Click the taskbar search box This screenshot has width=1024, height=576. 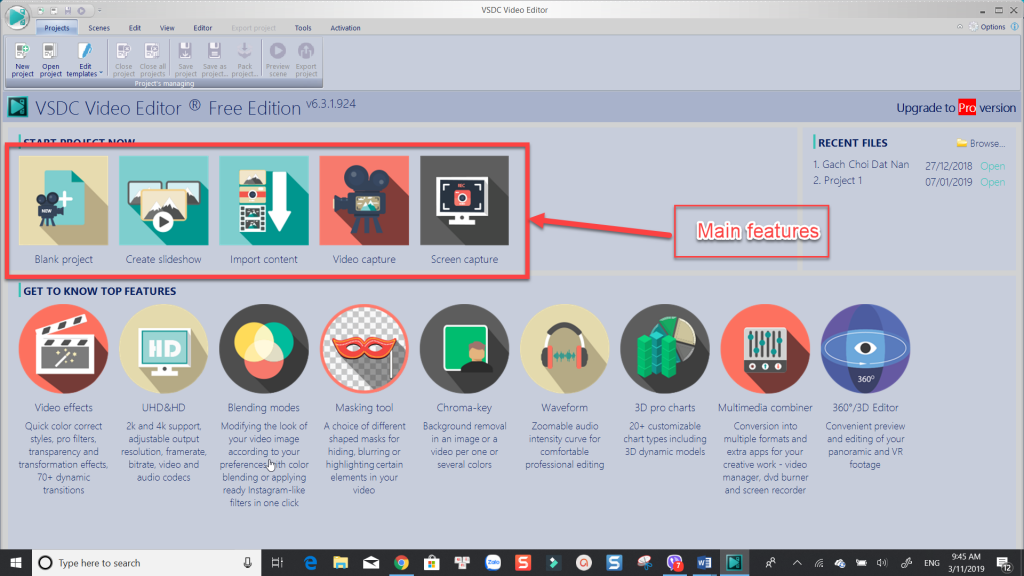147,562
